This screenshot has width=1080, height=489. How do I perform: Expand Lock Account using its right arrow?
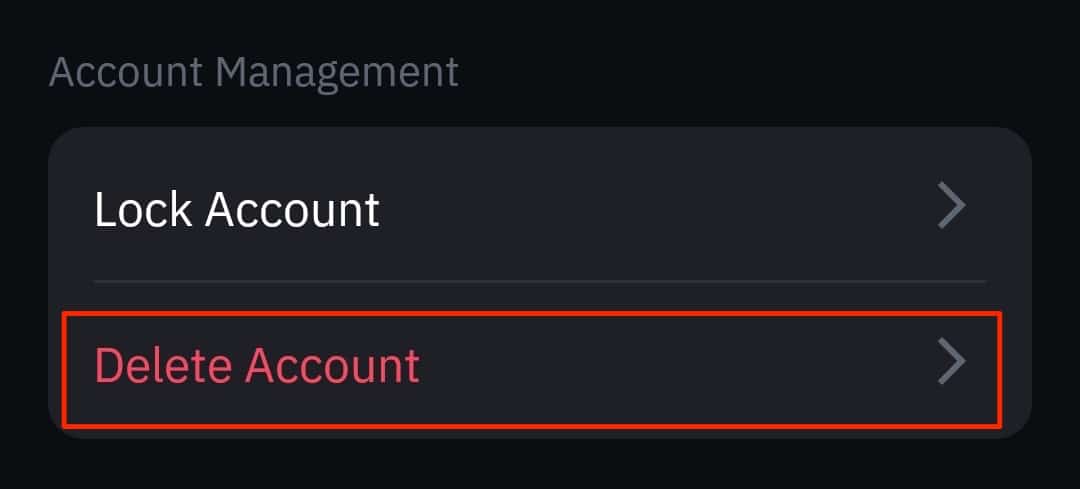(x=951, y=207)
